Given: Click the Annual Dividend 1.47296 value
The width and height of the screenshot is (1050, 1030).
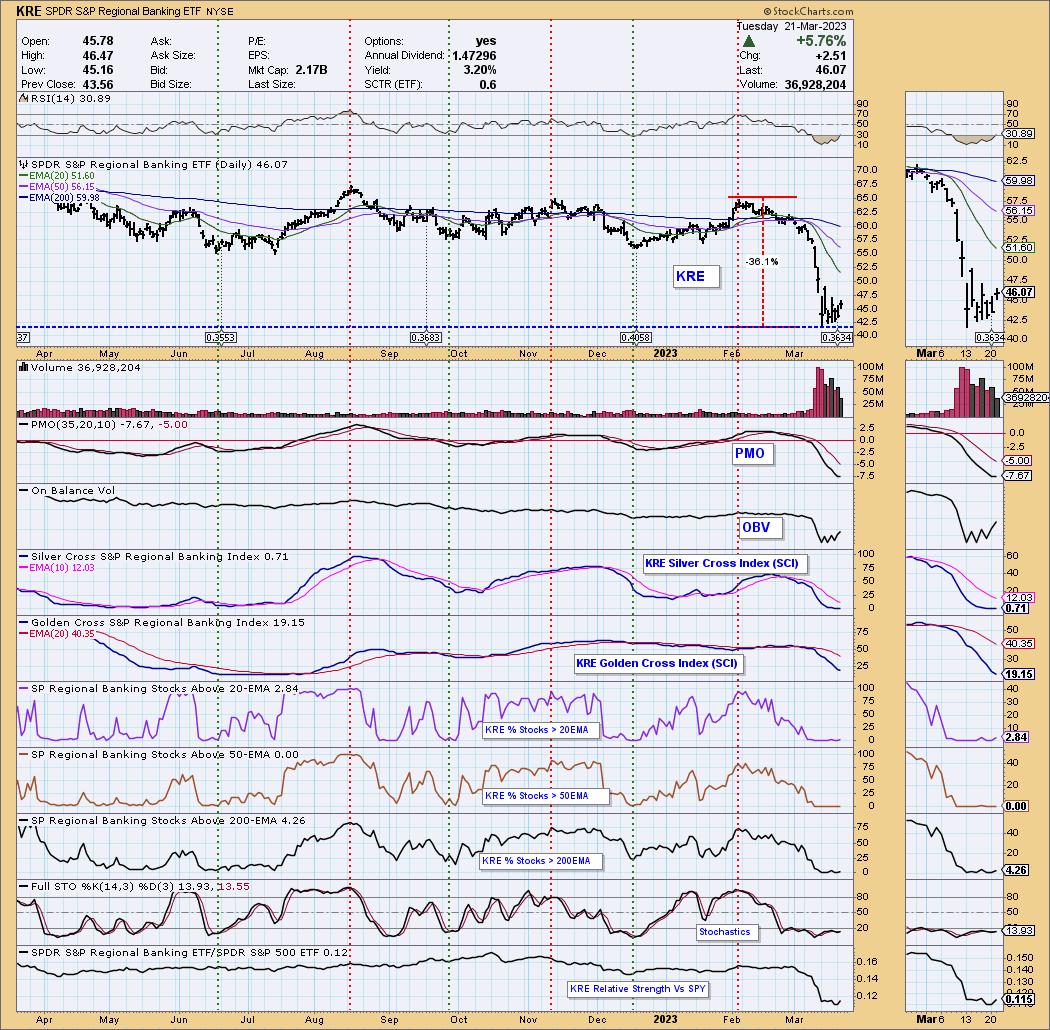Looking at the screenshot, I should pos(474,56).
